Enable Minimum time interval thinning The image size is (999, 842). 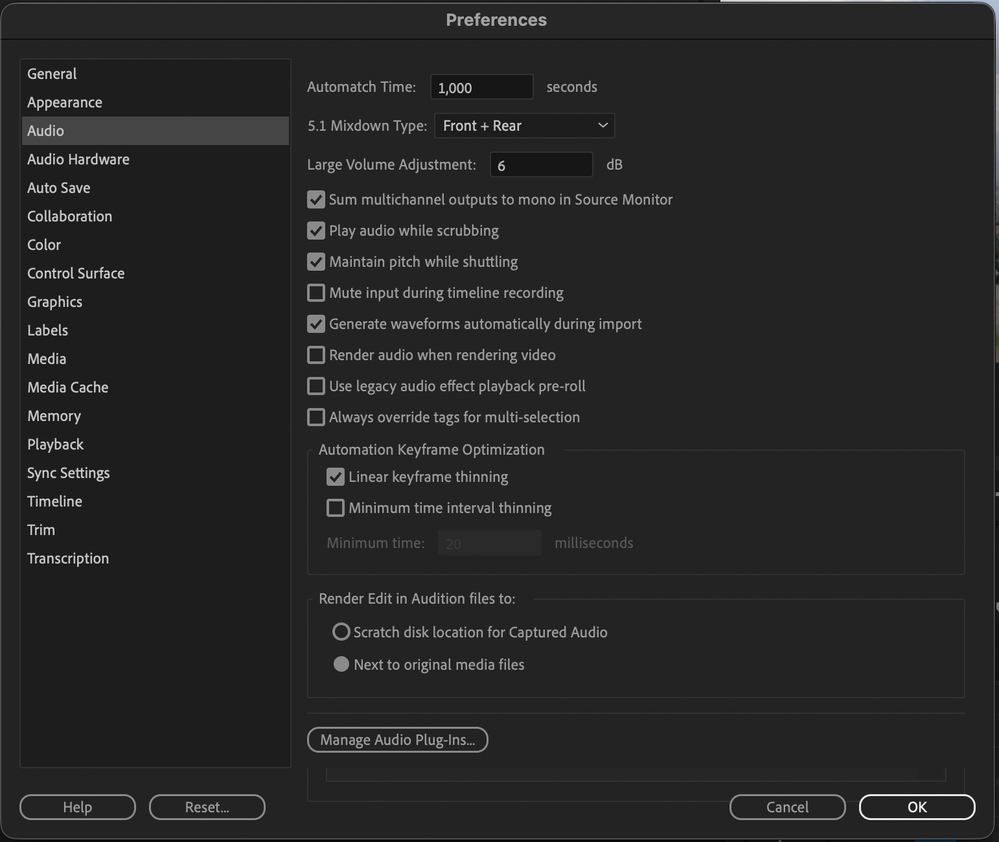(x=336, y=508)
